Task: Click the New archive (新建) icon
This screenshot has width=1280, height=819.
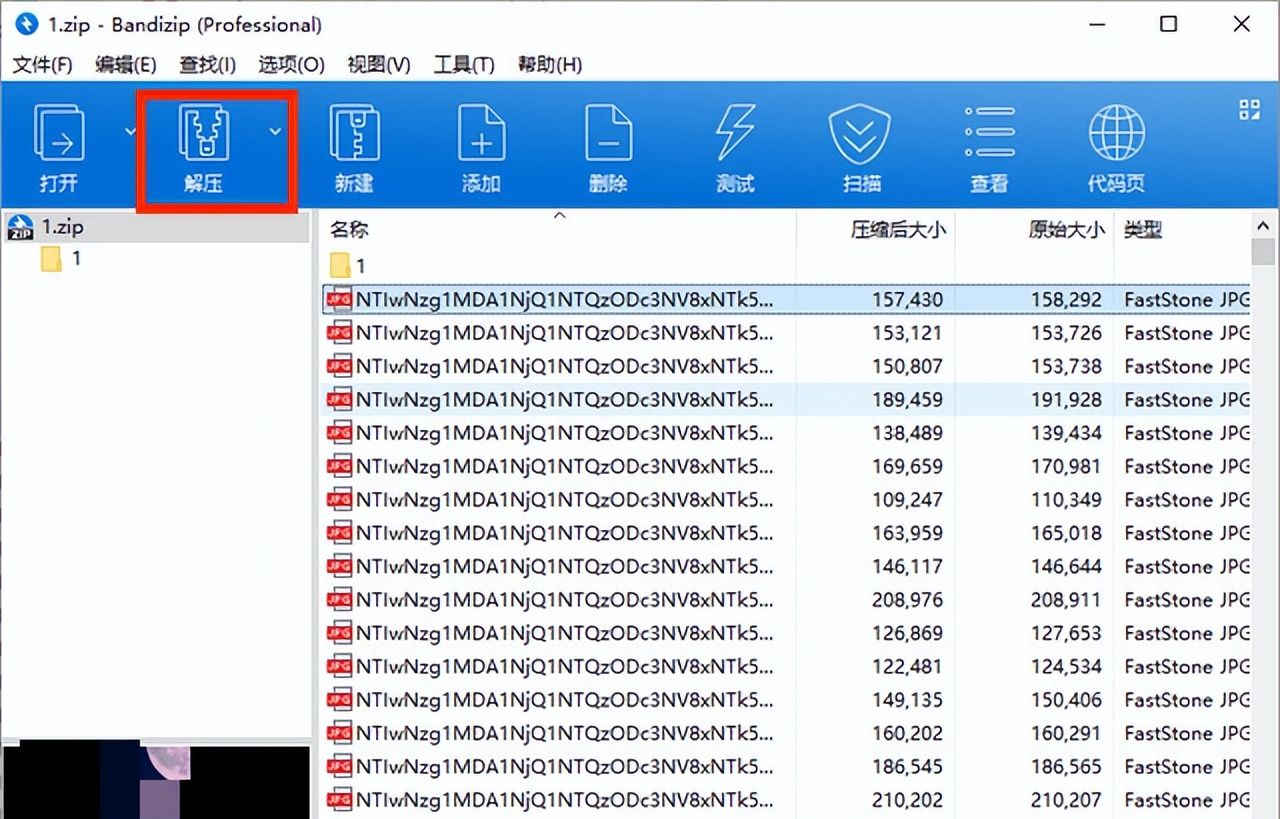Action: tap(354, 134)
